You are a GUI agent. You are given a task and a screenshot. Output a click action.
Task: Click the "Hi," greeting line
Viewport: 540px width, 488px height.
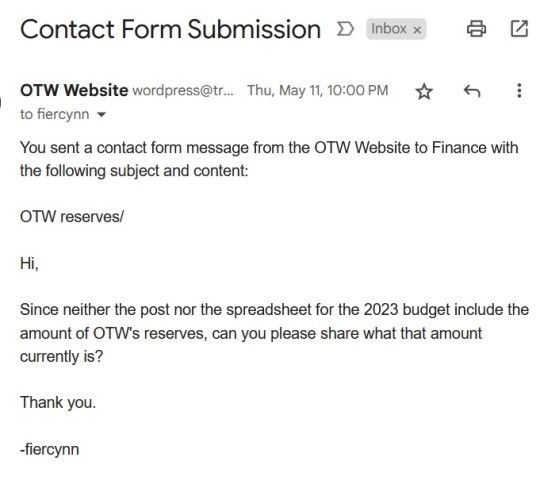29,264
